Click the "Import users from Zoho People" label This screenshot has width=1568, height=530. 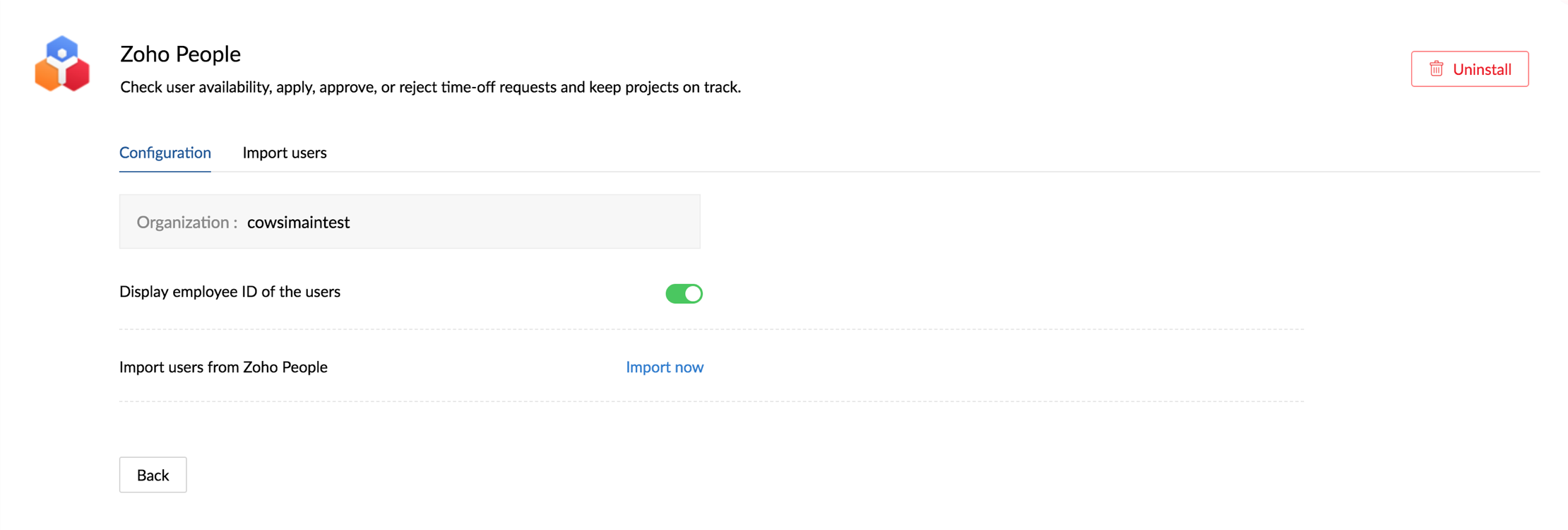click(223, 367)
